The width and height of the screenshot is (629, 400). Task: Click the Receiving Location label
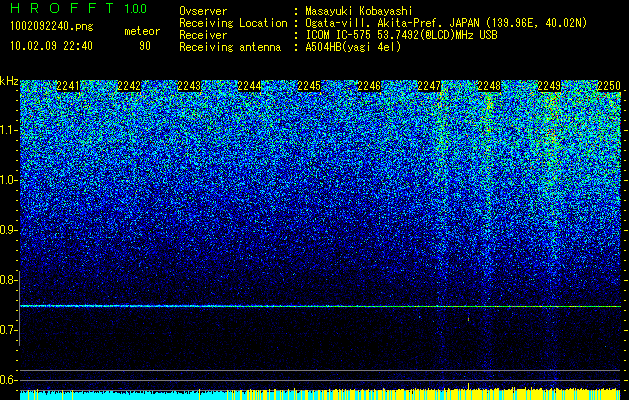(233, 23)
